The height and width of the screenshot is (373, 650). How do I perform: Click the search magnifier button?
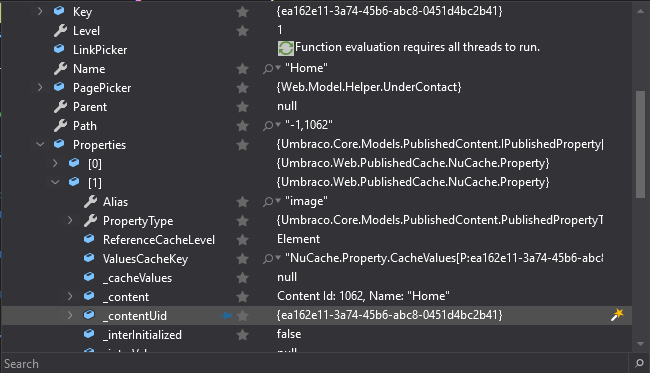[639, 363]
